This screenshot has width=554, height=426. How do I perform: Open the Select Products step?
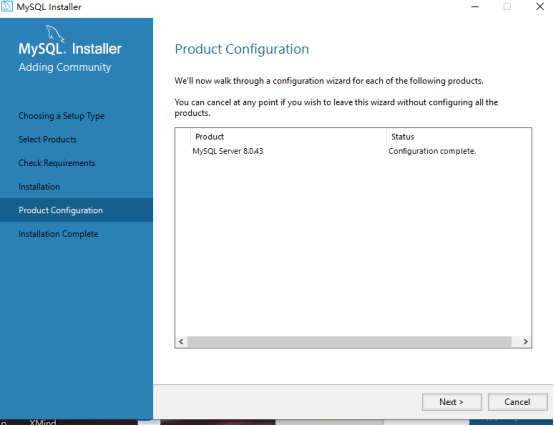point(47,140)
